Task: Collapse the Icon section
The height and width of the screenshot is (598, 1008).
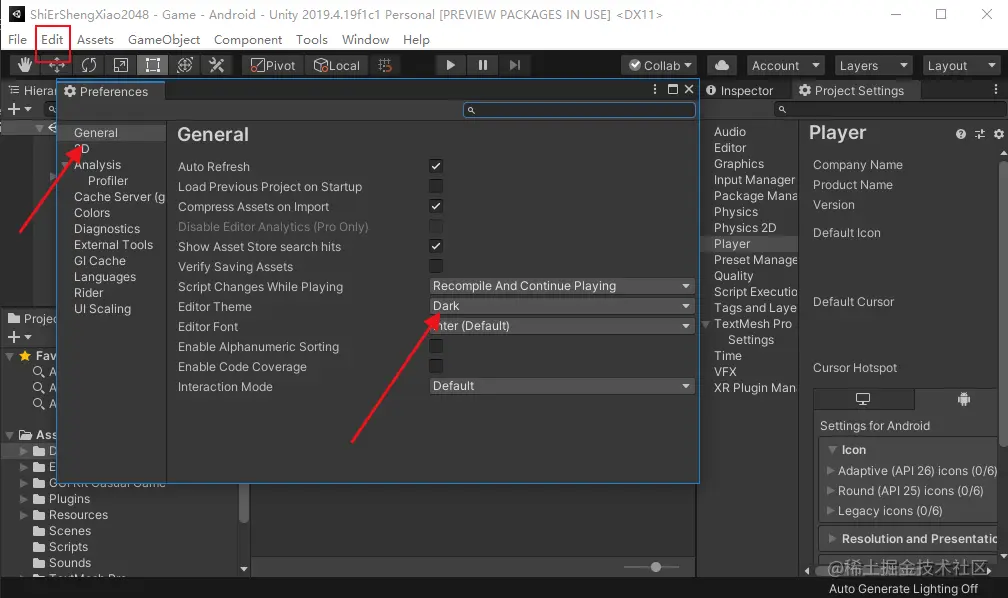Action: 832,449
